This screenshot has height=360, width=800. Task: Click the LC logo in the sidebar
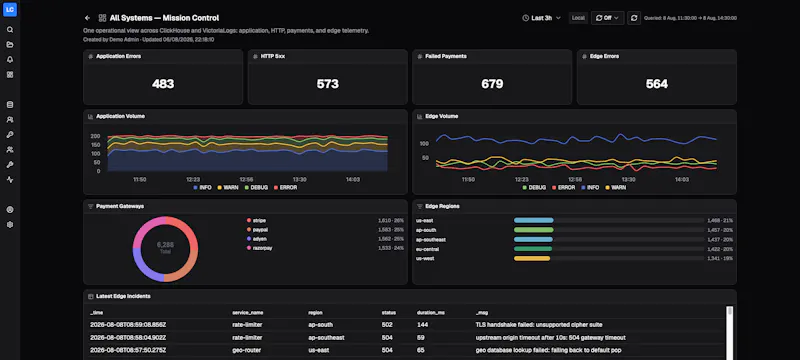click(10, 9)
